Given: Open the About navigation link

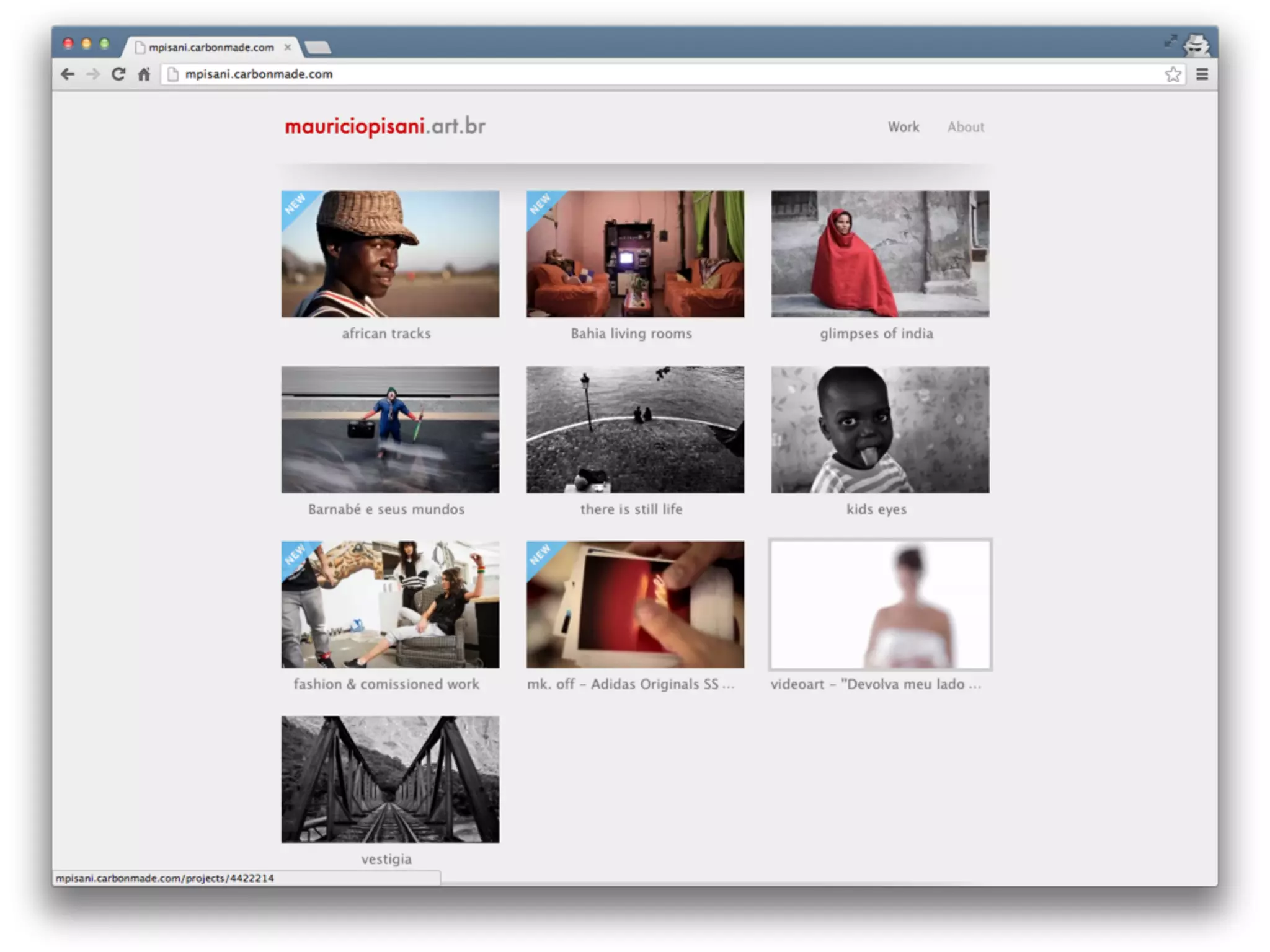Looking at the screenshot, I should click(x=966, y=127).
